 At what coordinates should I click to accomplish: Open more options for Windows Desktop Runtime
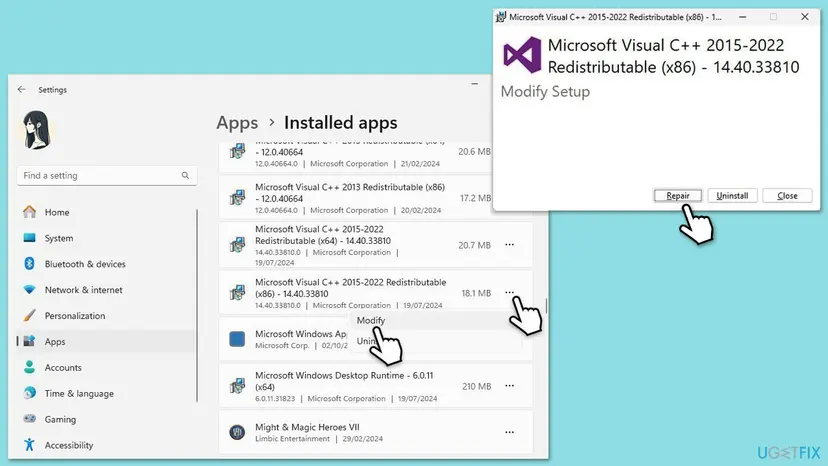pos(509,386)
